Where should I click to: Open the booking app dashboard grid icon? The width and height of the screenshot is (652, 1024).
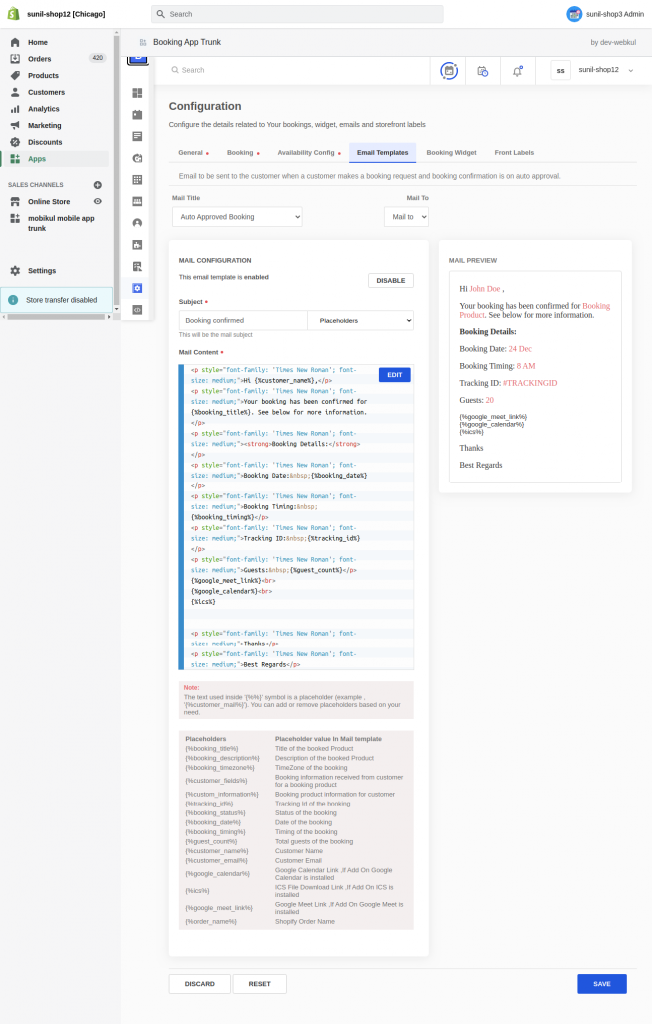137,93
